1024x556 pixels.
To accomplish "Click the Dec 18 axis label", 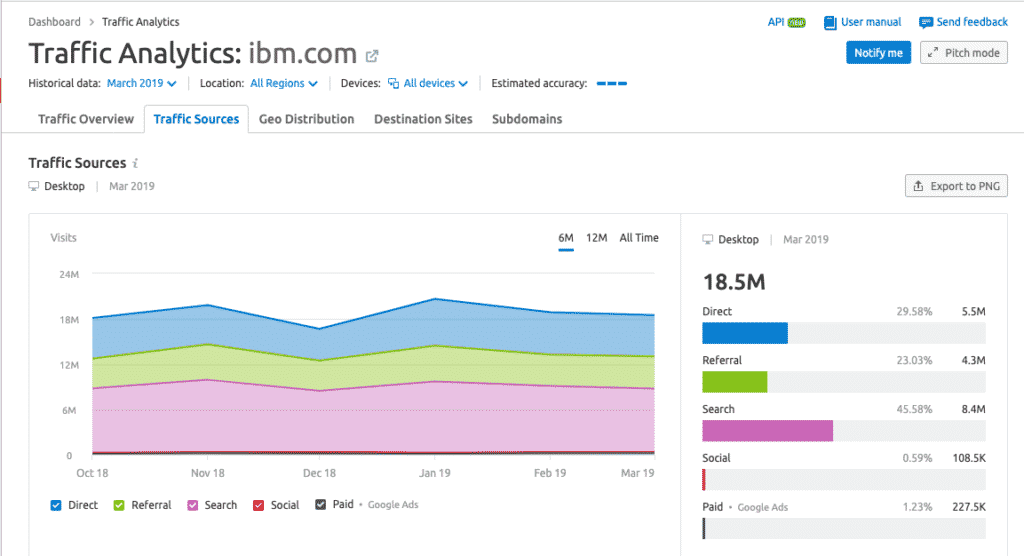I will 319,473.
